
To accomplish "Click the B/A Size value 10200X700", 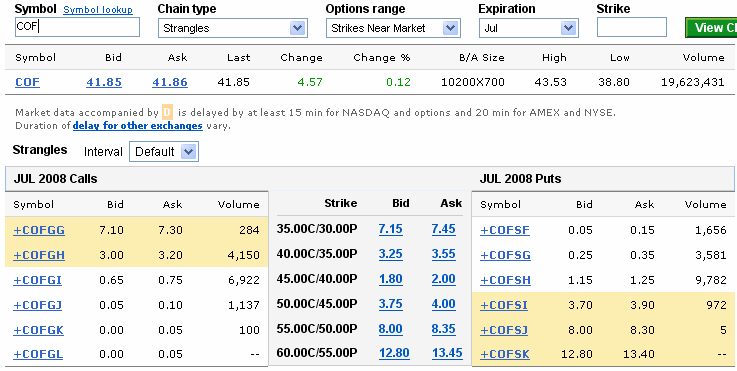I will click(x=473, y=82).
